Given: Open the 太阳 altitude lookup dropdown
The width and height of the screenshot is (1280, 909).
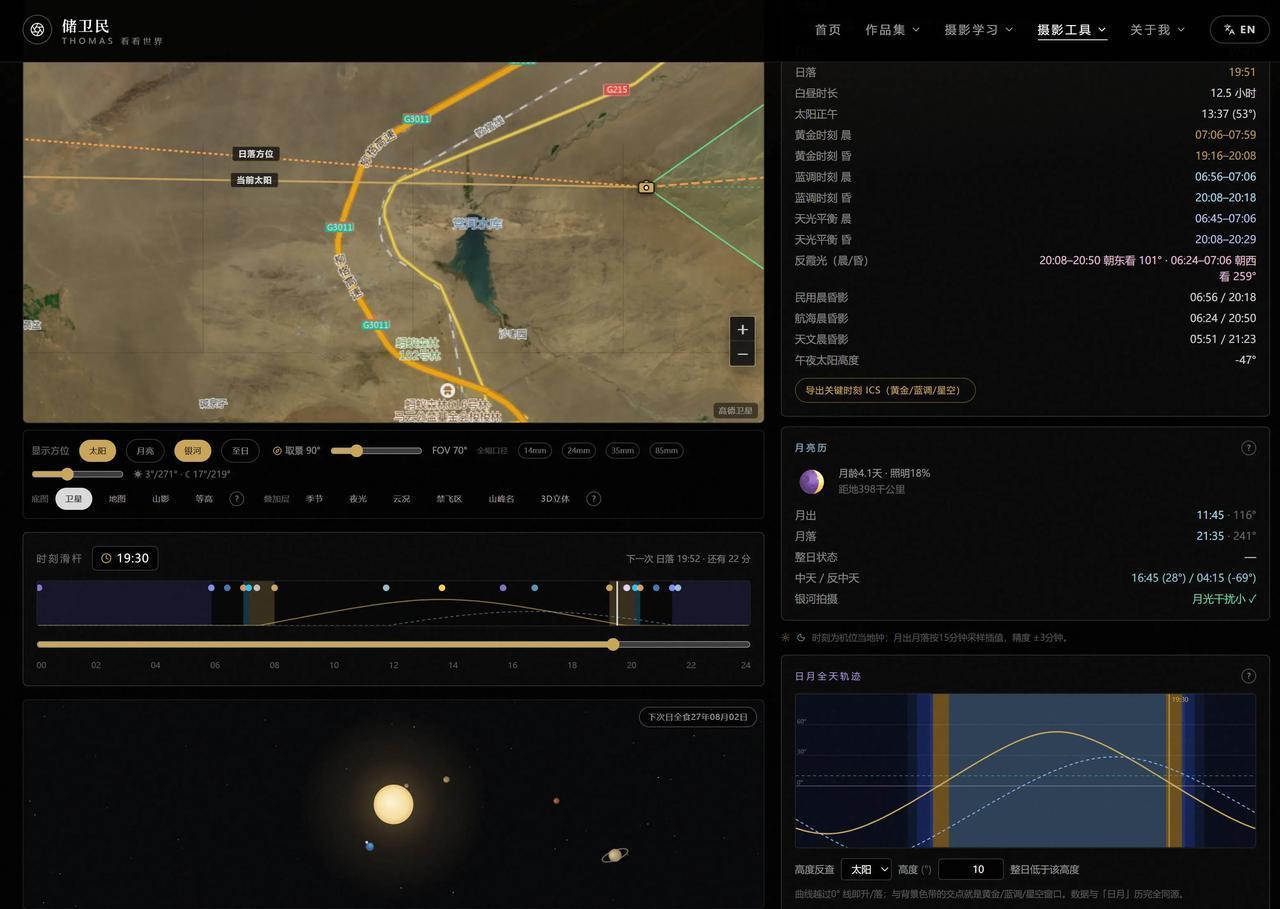Looking at the screenshot, I should 865,870.
